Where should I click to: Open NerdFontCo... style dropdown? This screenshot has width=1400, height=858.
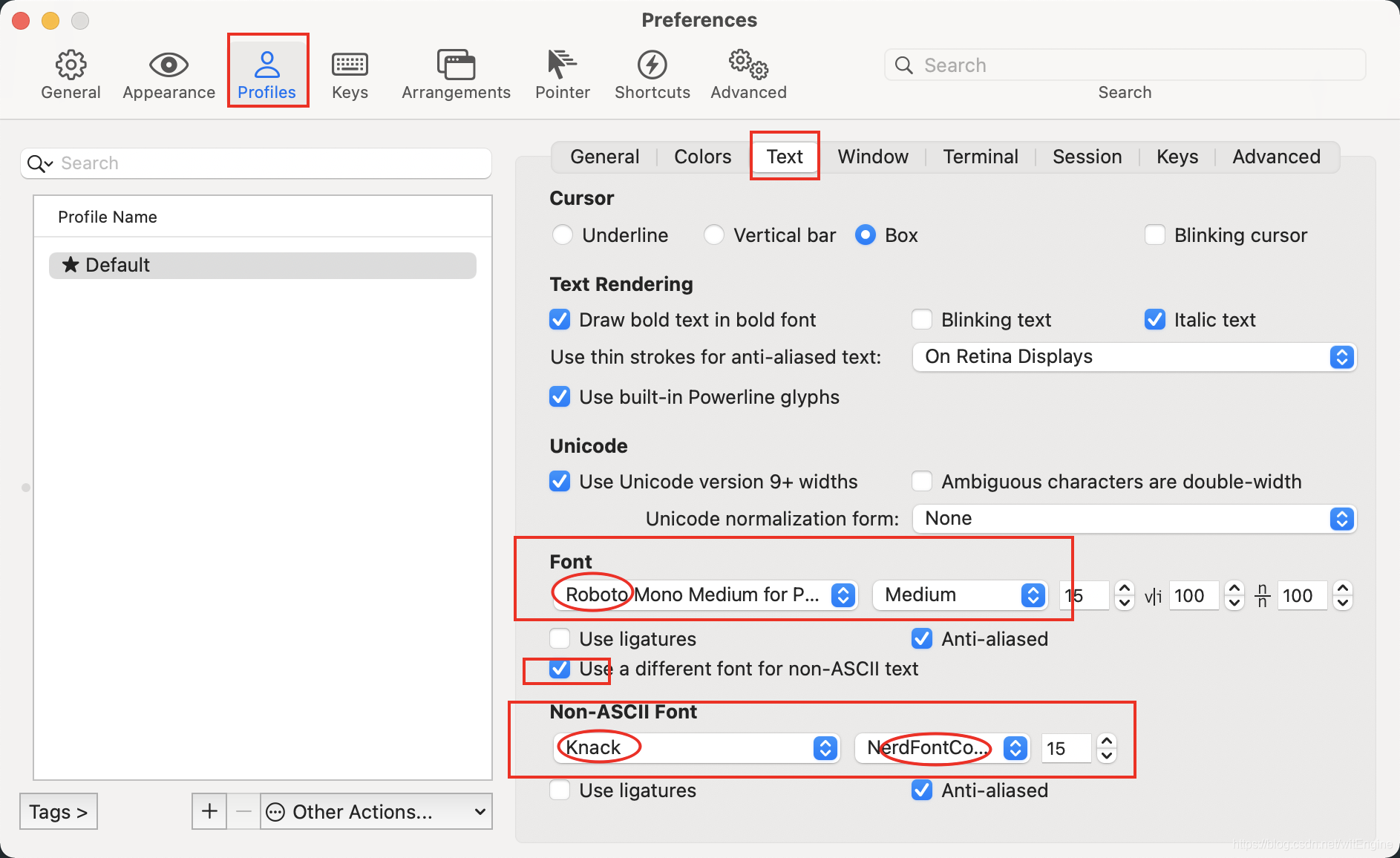tap(942, 748)
